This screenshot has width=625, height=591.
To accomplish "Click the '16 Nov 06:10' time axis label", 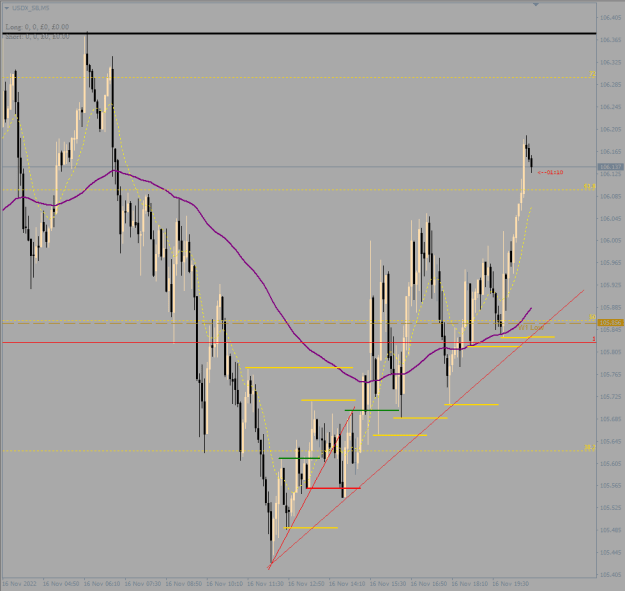I will coord(102,584).
